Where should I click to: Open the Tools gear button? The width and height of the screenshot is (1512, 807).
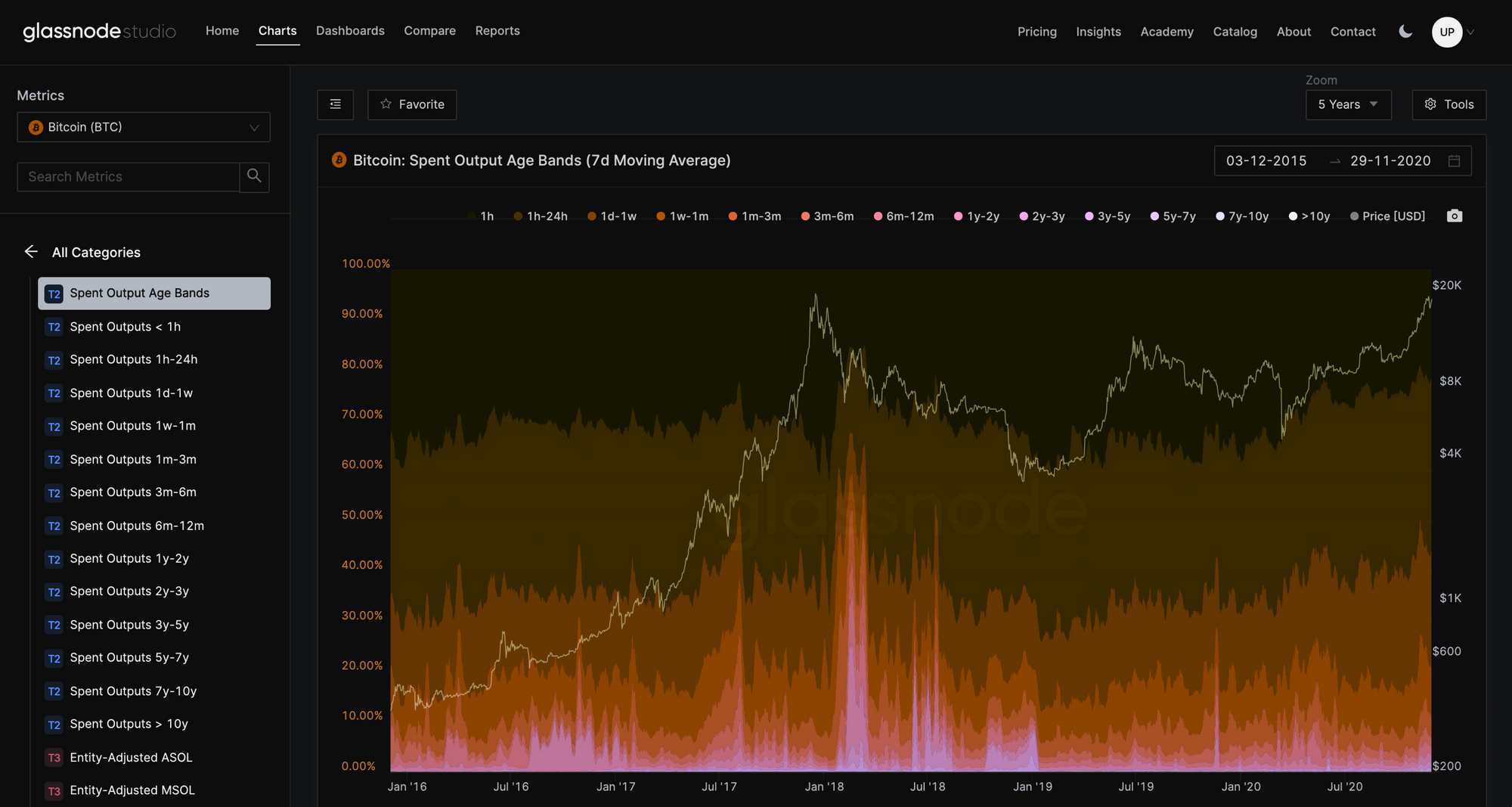click(1449, 104)
